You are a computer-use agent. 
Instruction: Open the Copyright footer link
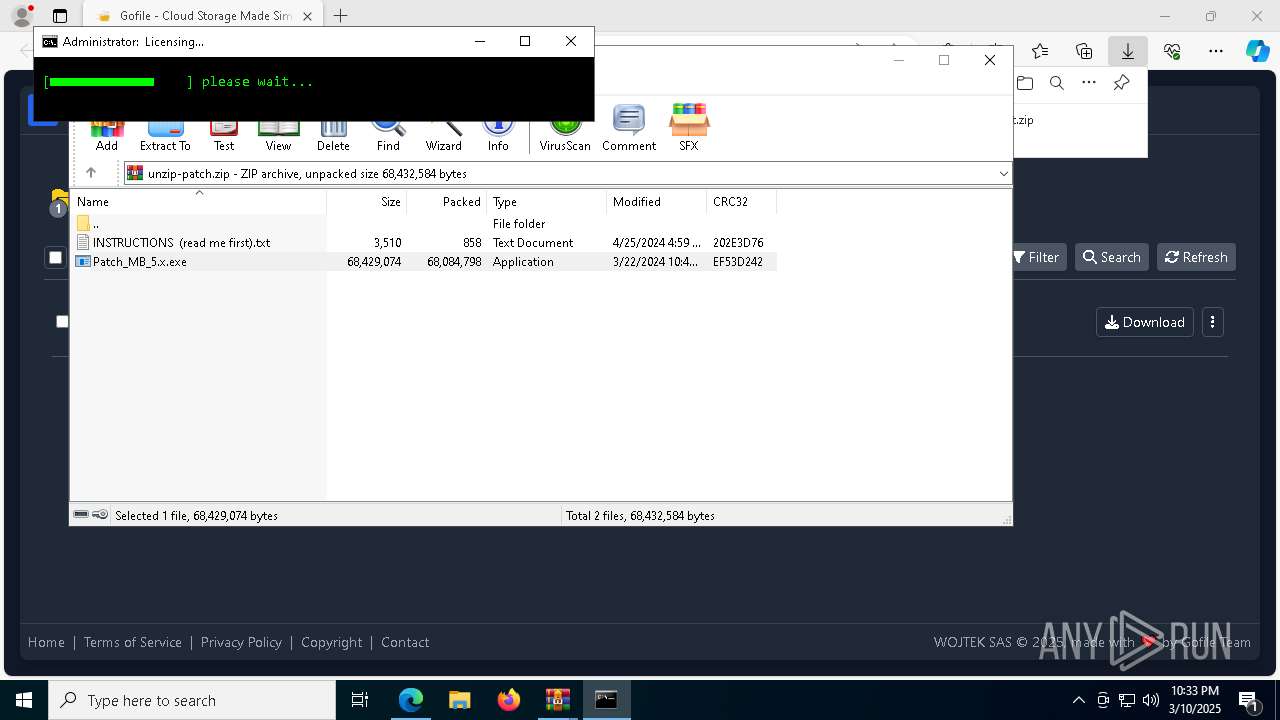(x=332, y=642)
